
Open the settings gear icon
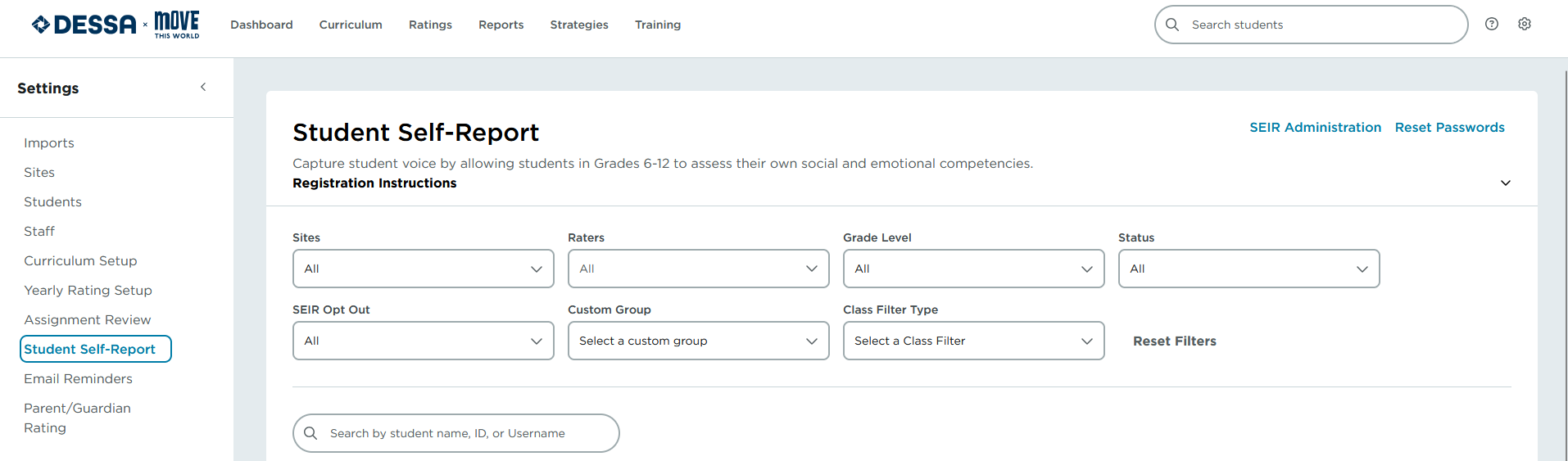(x=1525, y=24)
